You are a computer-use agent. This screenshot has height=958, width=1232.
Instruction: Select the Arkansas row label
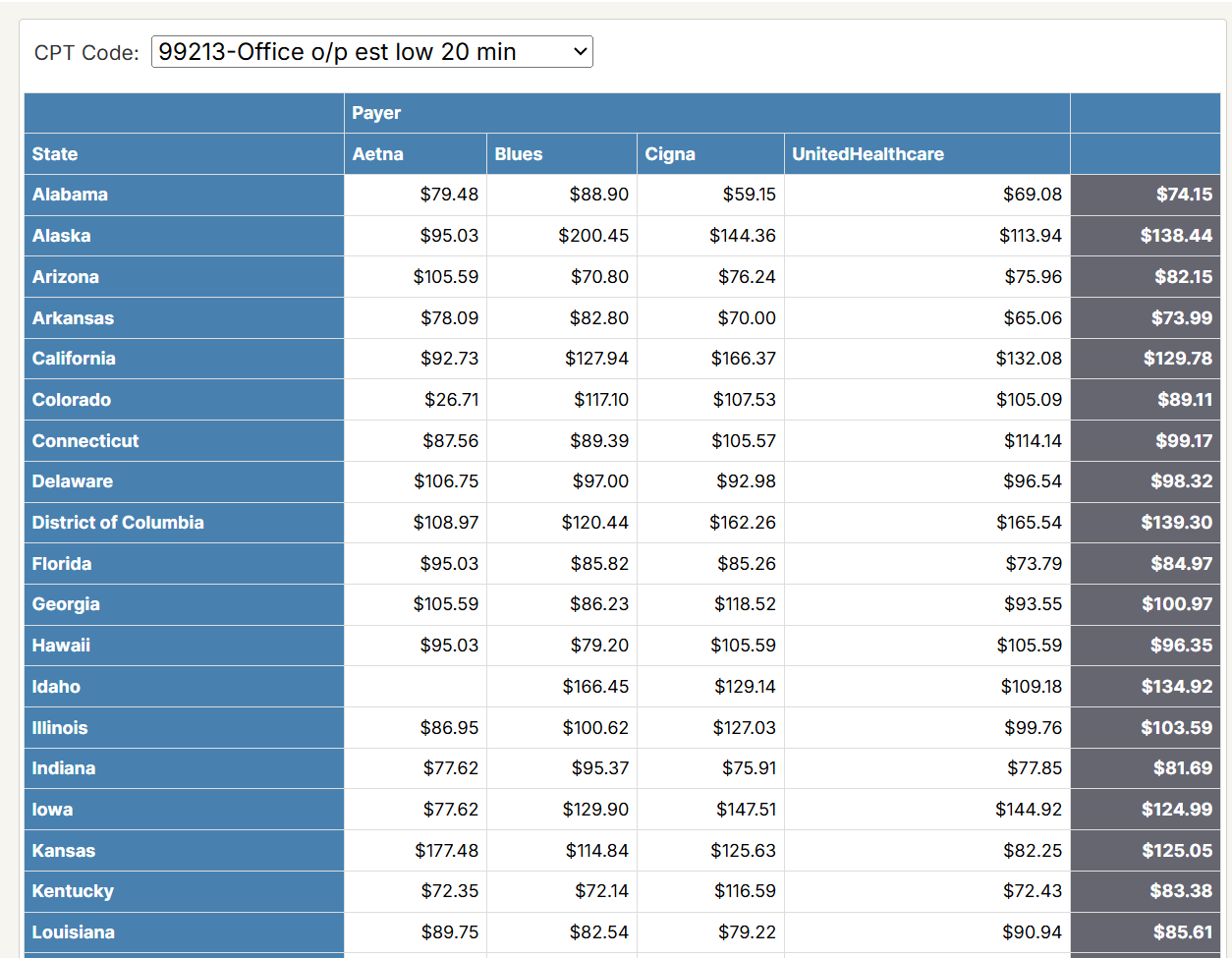click(185, 318)
